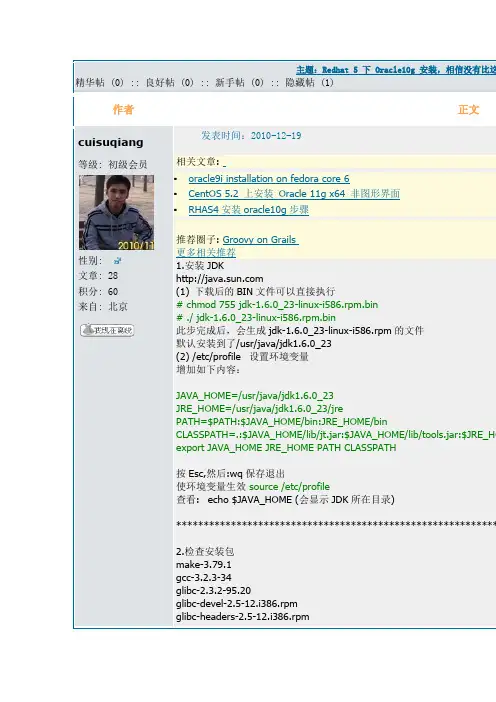The height and width of the screenshot is (702, 496).
Task: Select the 新手帖 (0) filter
Action: 239,82
